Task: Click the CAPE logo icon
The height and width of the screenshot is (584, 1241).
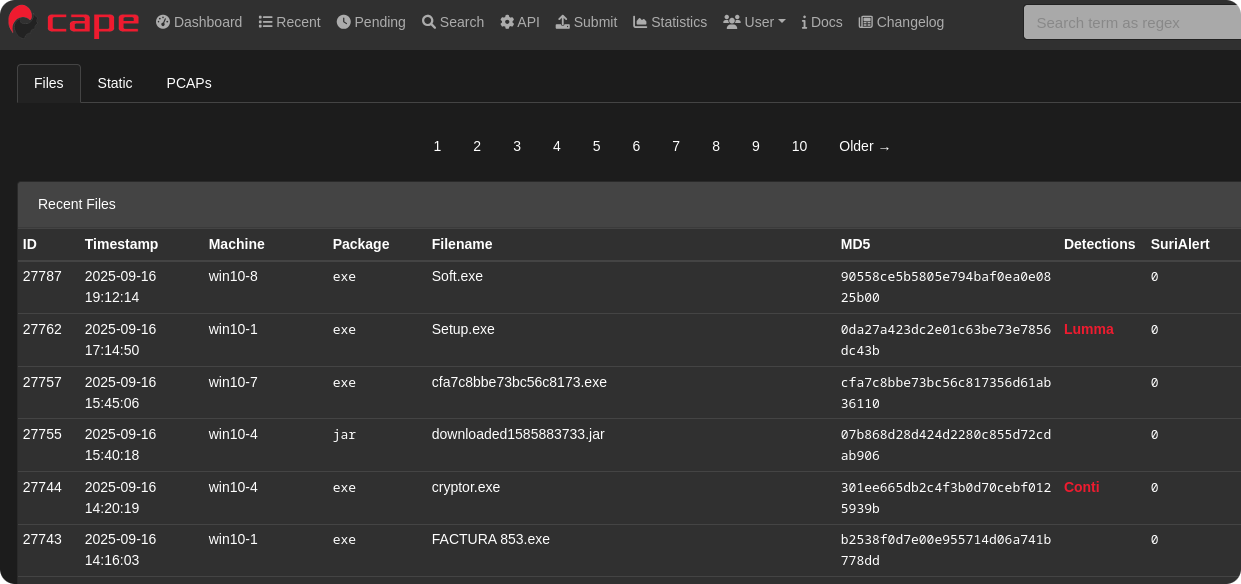Action: [22, 22]
